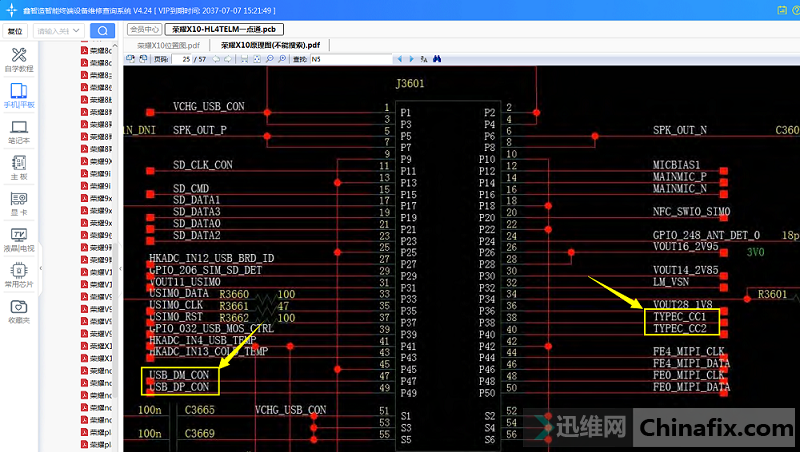Open the 笔记本 laptop category
This screenshot has height=452, width=800.
coord(18,132)
